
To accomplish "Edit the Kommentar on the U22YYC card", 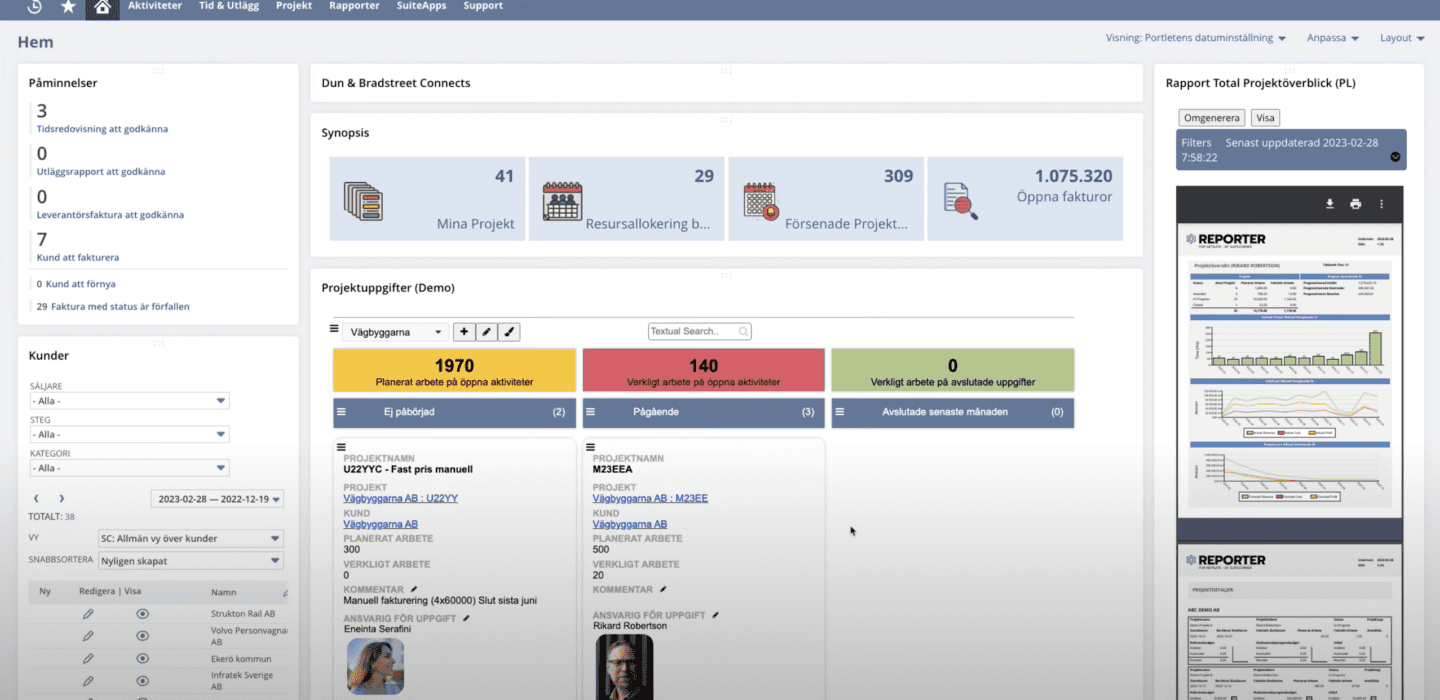I will (414, 589).
